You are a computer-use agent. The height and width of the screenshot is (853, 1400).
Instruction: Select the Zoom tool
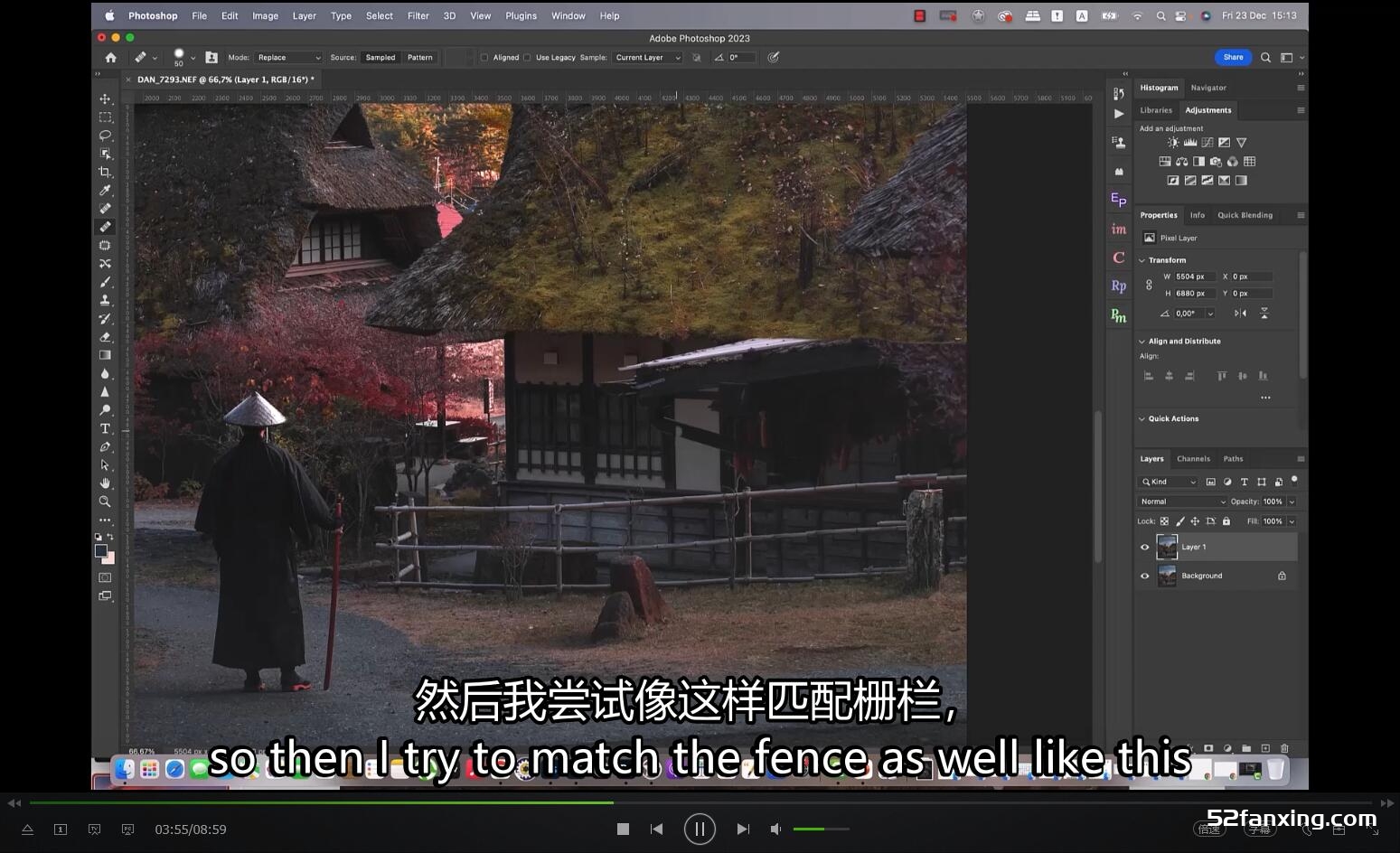(x=105, y=501)
